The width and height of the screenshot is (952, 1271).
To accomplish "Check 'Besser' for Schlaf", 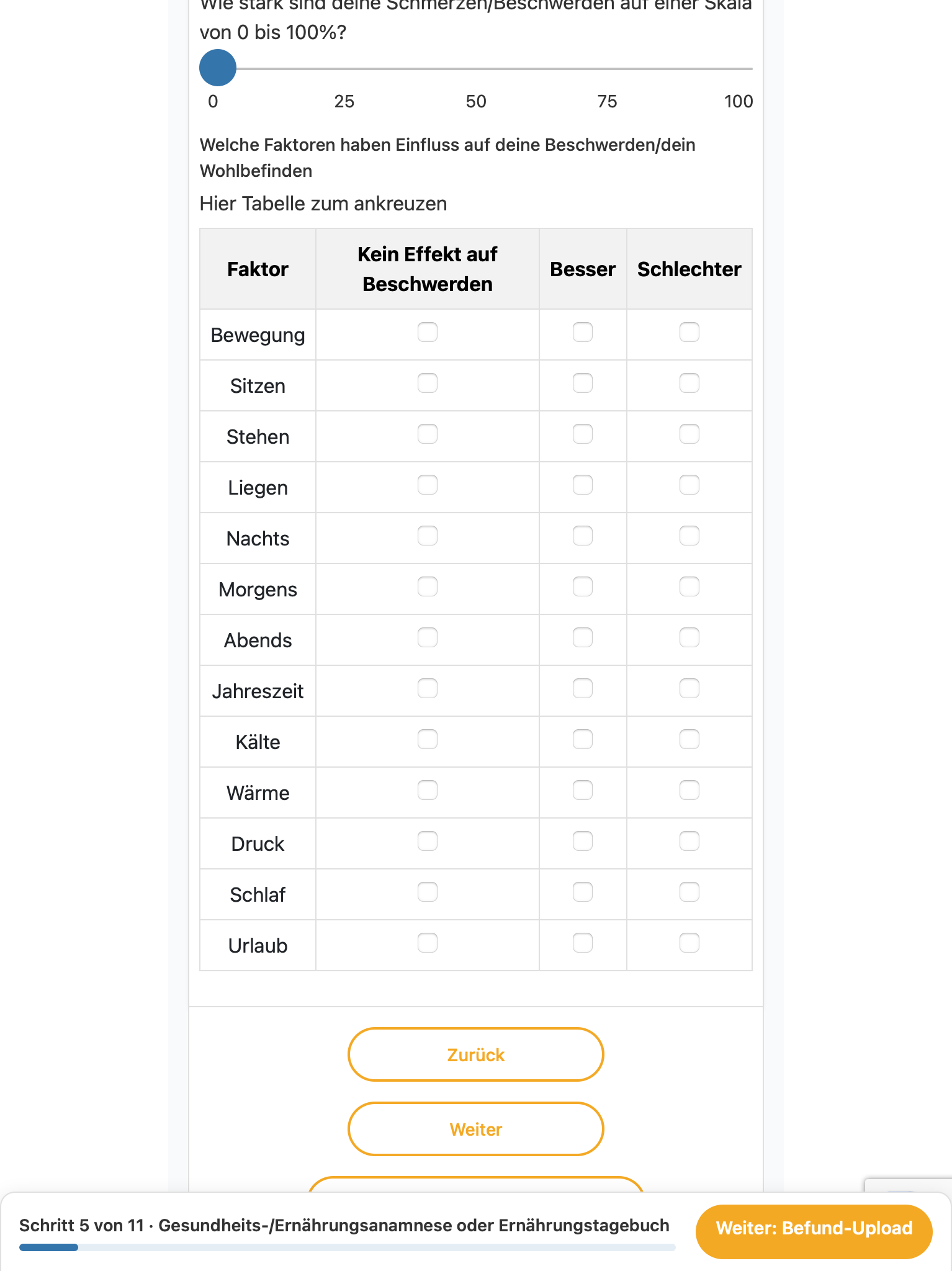I will click(582, 892).
